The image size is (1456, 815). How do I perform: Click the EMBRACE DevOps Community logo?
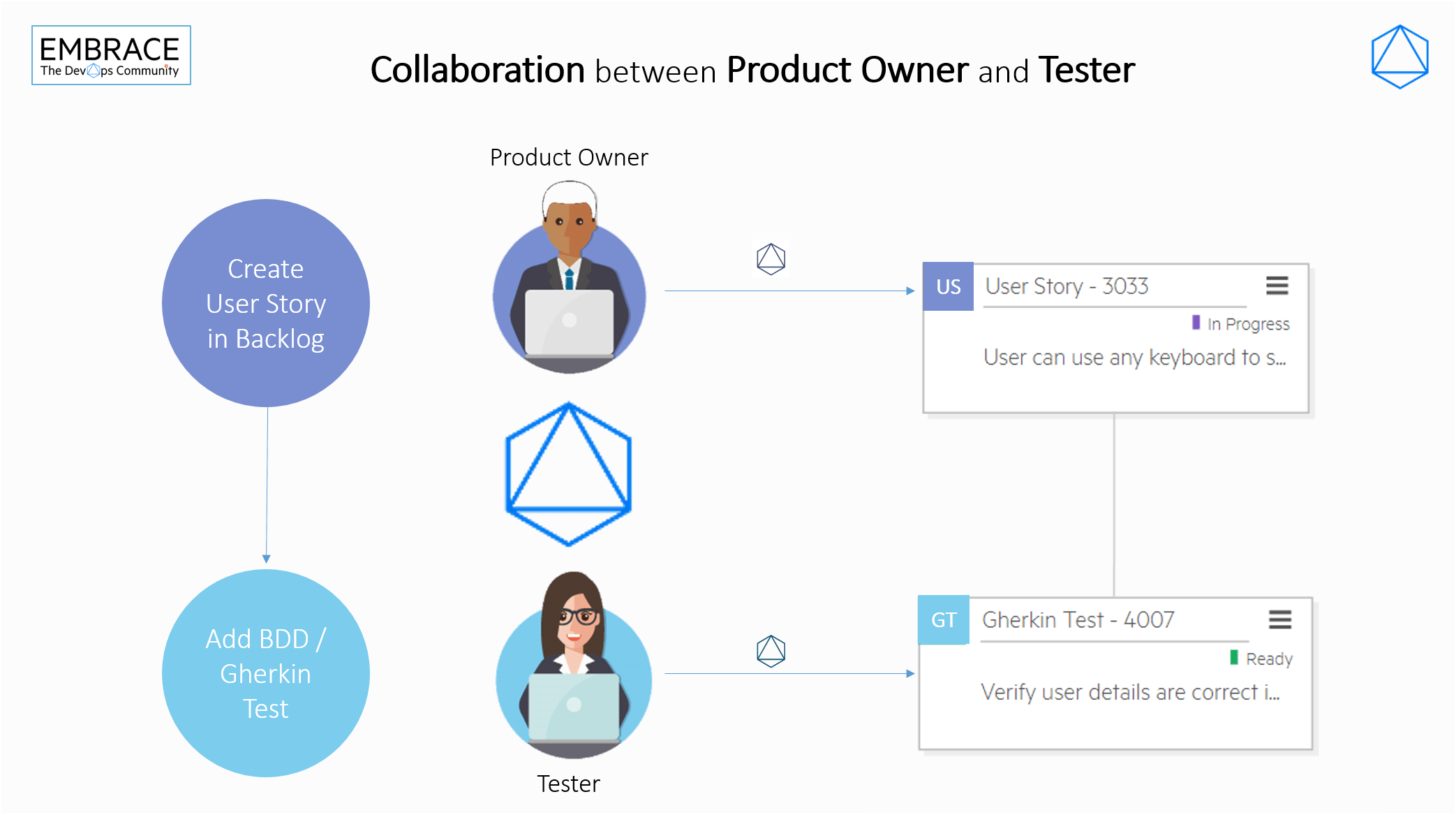click(111, 56)
